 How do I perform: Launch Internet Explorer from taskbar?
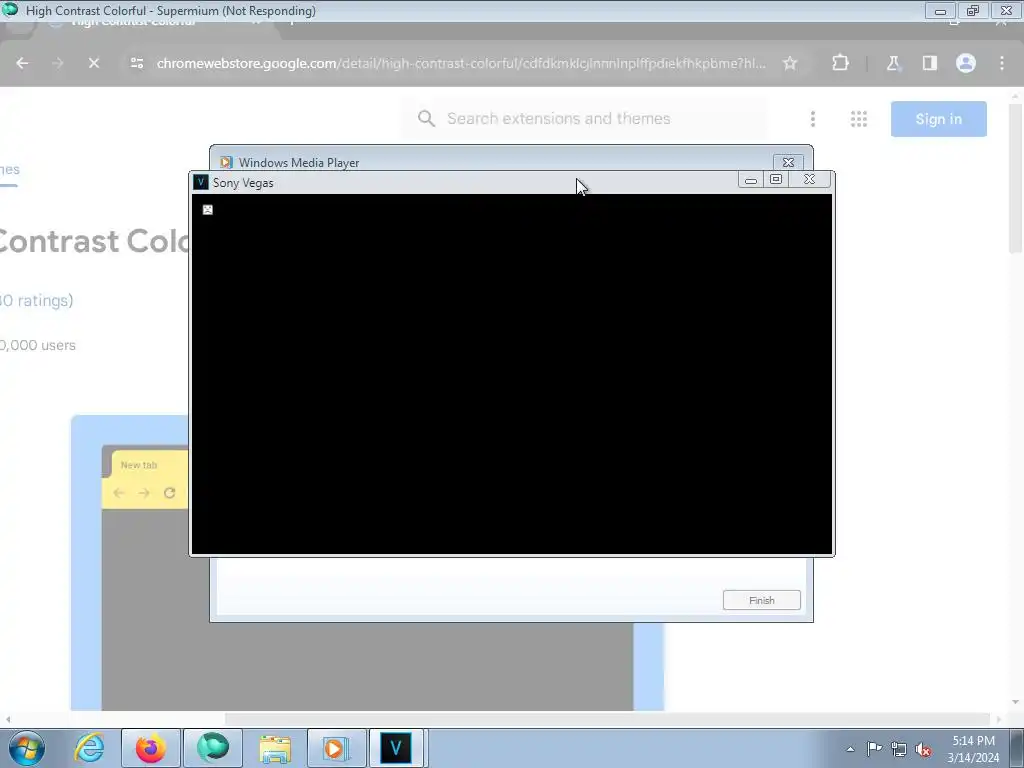coord(89,748)
